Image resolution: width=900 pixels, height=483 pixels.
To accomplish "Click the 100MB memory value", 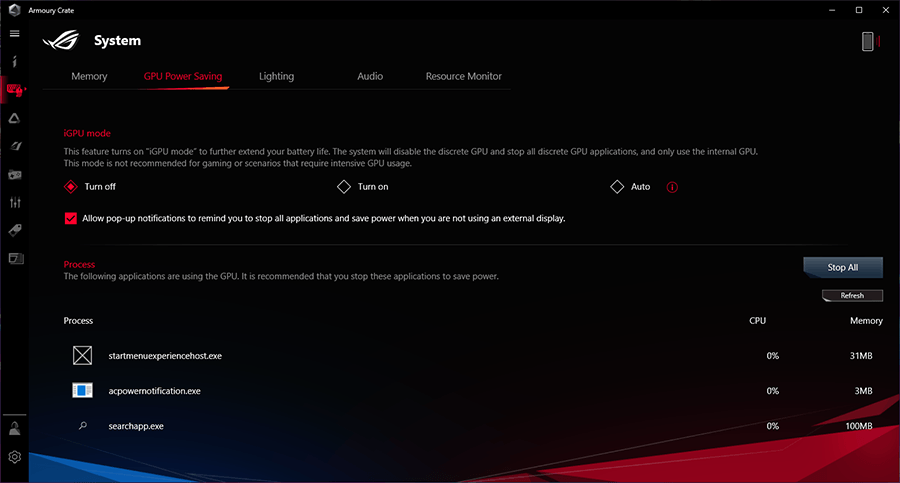I will [x=859, y=426].
